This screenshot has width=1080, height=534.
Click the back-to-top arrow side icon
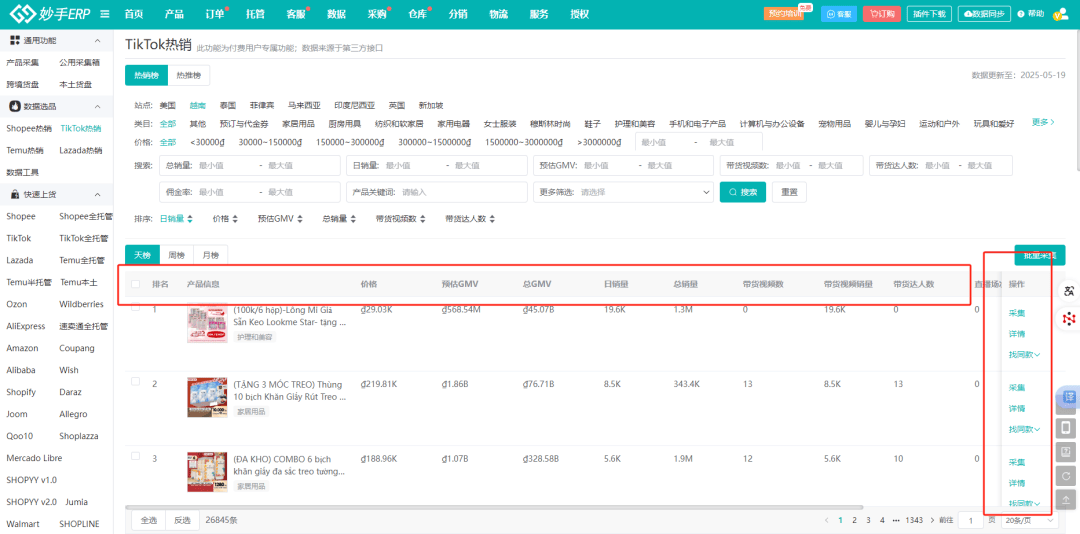click(1066, 500)
